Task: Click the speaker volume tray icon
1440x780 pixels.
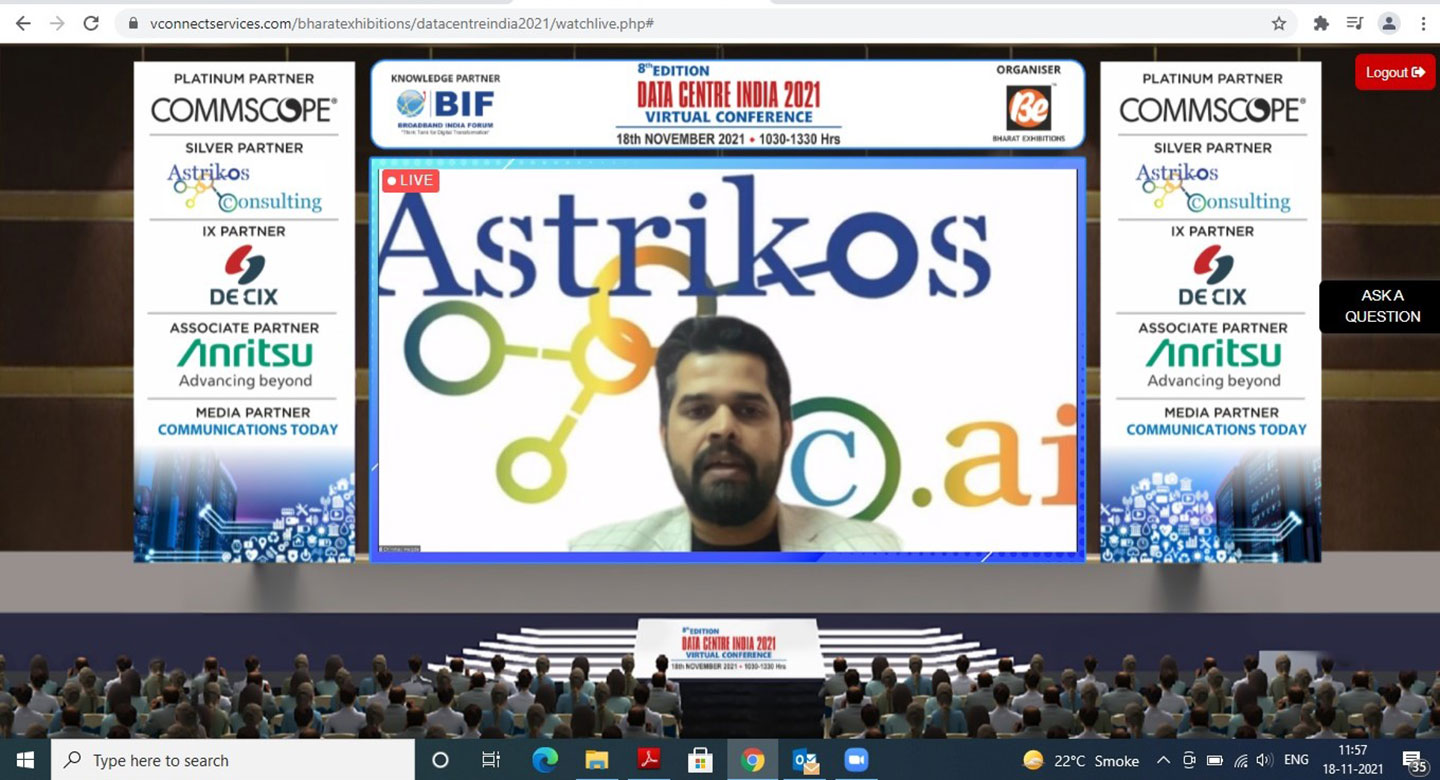Action: 1264,760
